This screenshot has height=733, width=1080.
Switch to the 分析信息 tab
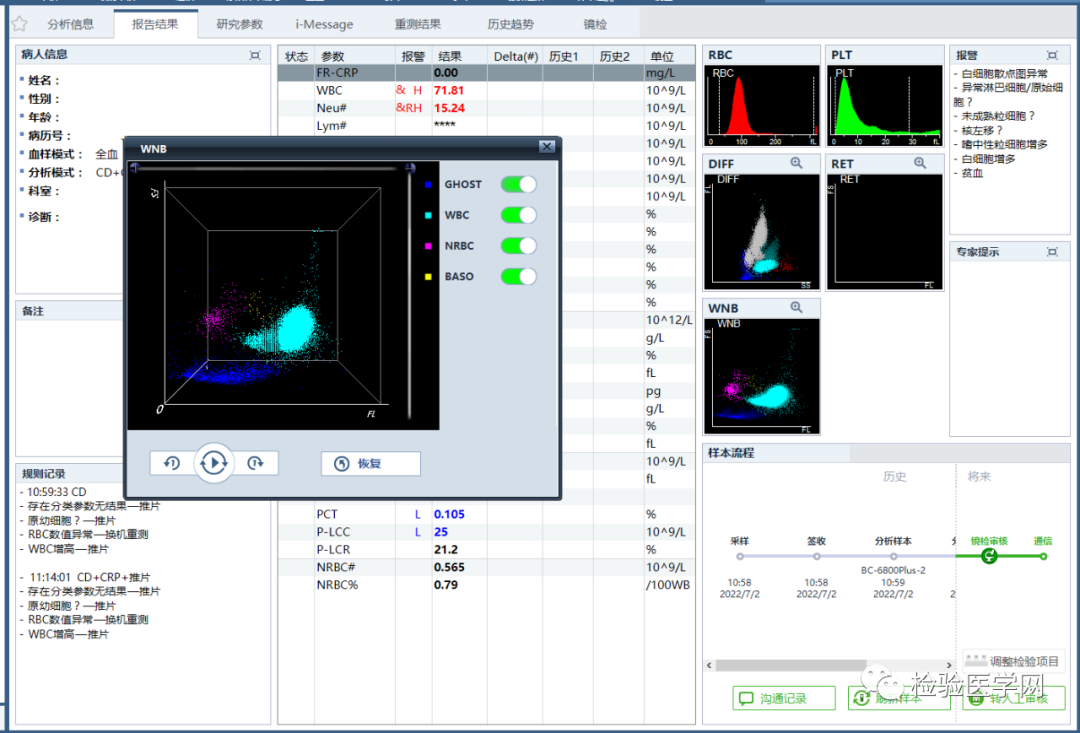coord(70,24)
